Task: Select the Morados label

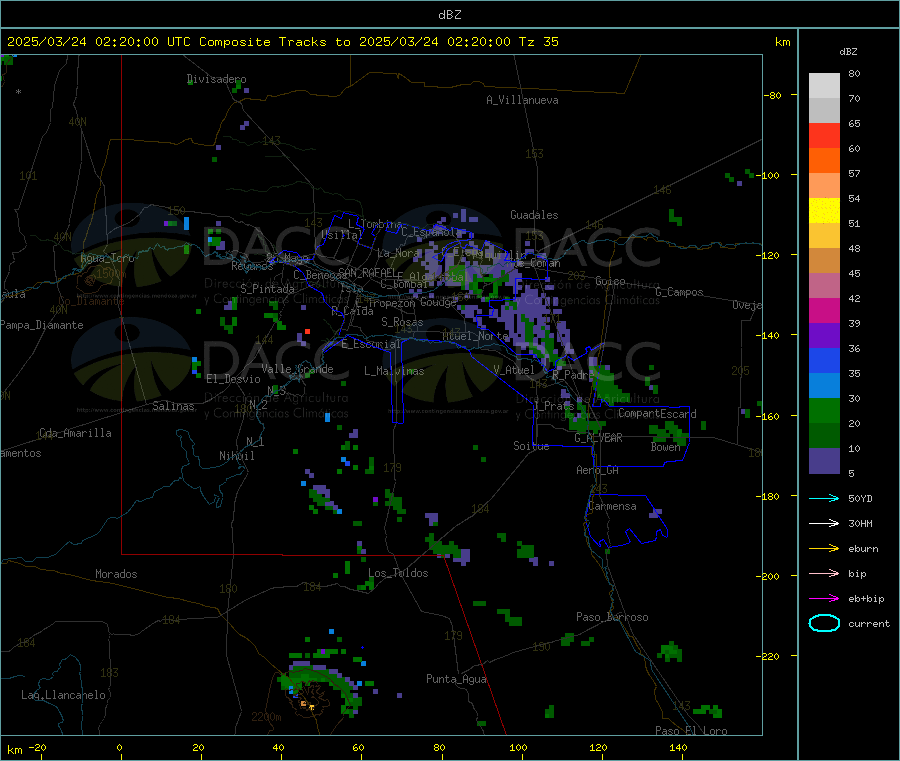Action: 116,574
